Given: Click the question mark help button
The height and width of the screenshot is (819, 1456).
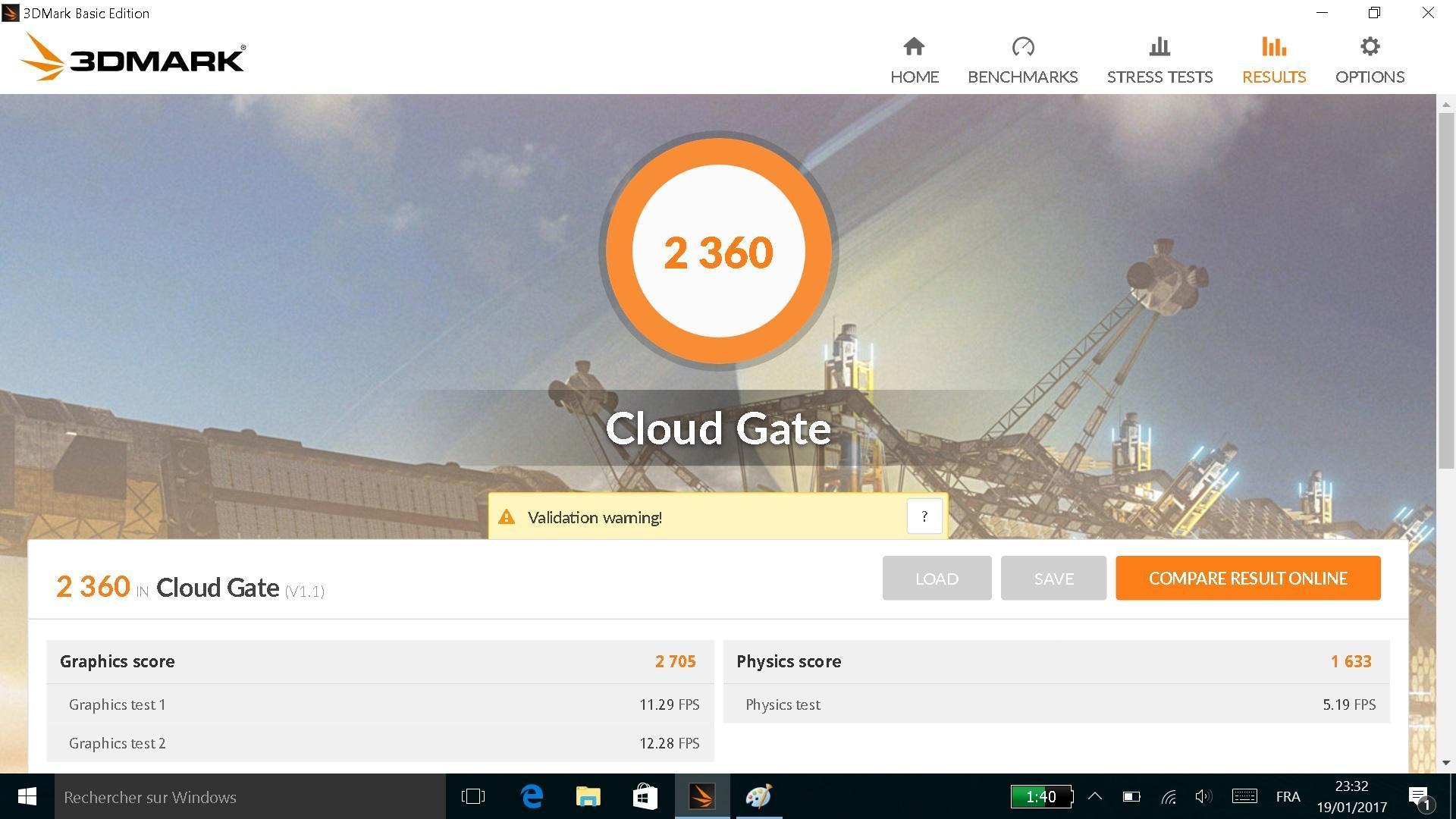Looking at the screenshot, I should pos(924,516).
